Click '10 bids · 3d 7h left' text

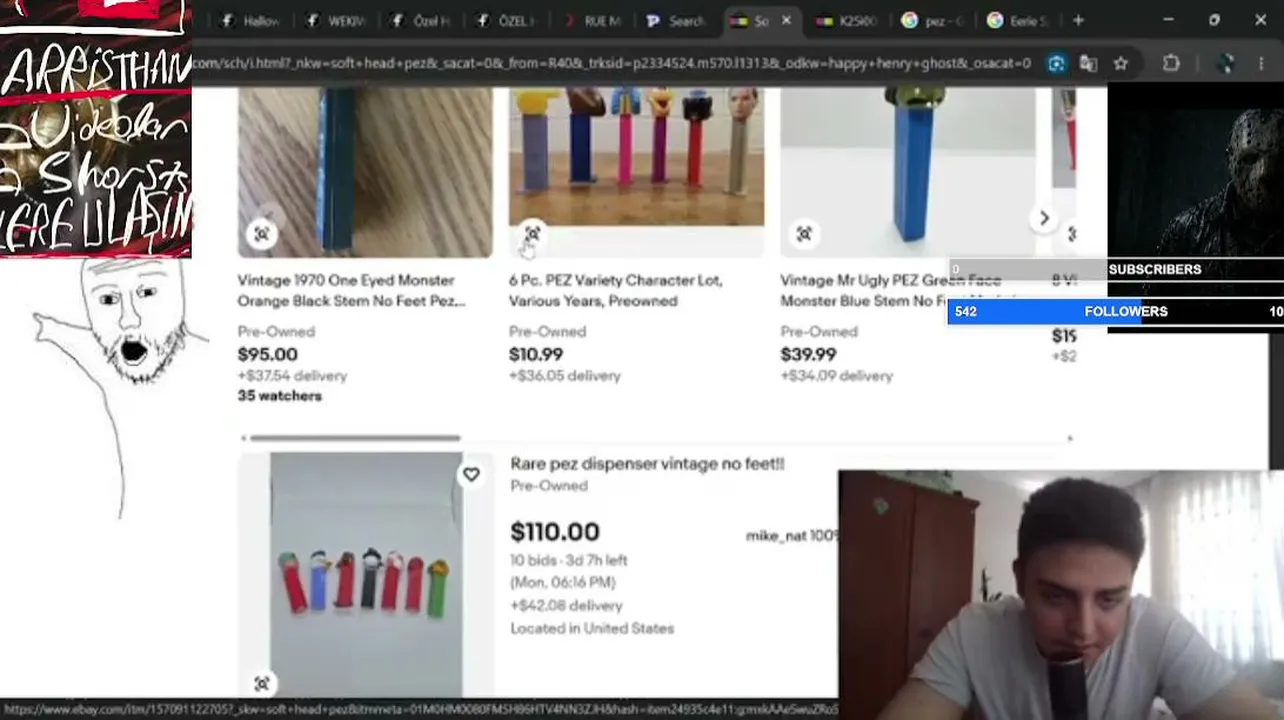pos(569,560)
